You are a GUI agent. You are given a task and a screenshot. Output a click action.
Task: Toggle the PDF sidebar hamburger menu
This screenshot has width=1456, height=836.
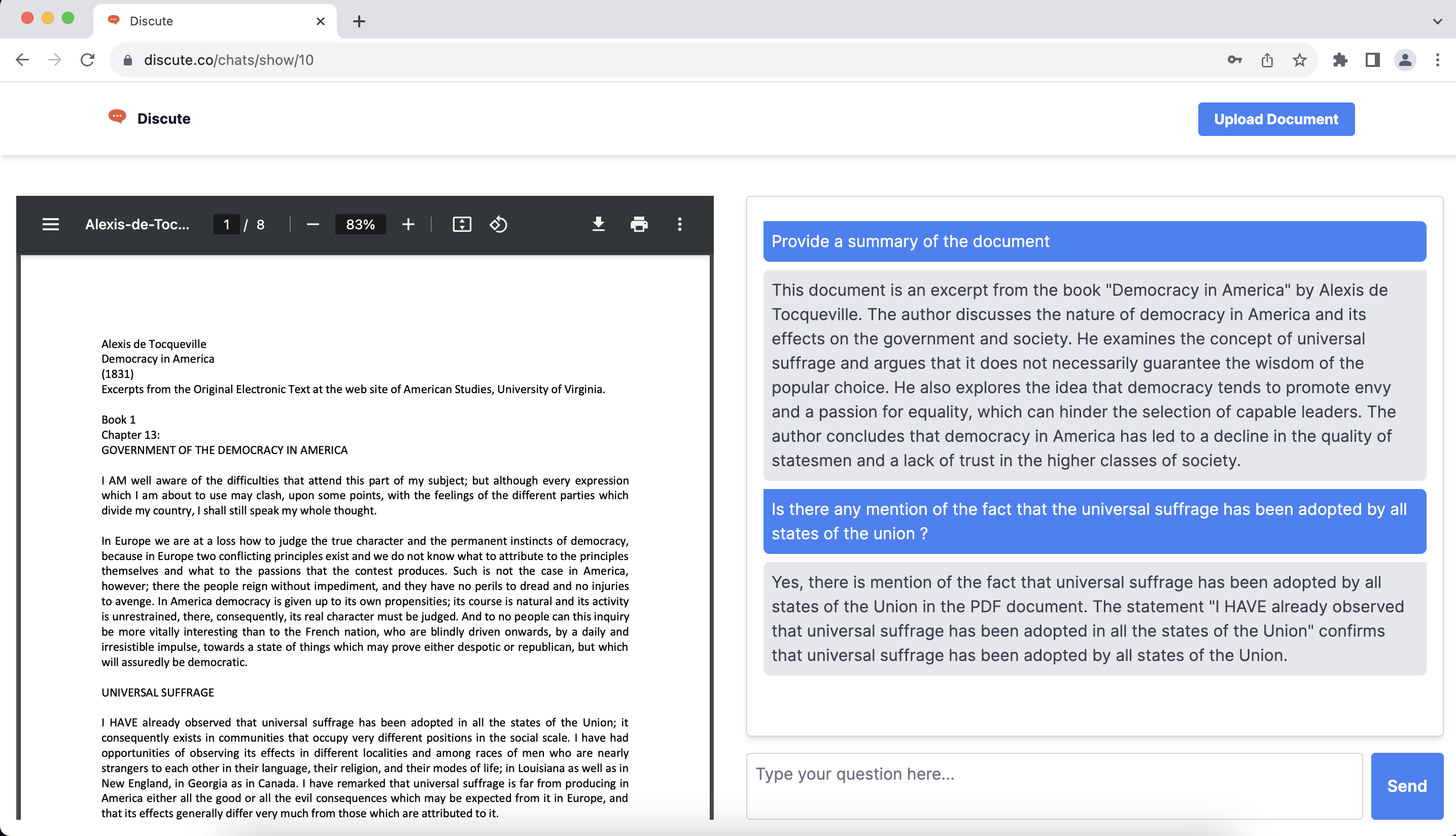[x=51, y=225]
